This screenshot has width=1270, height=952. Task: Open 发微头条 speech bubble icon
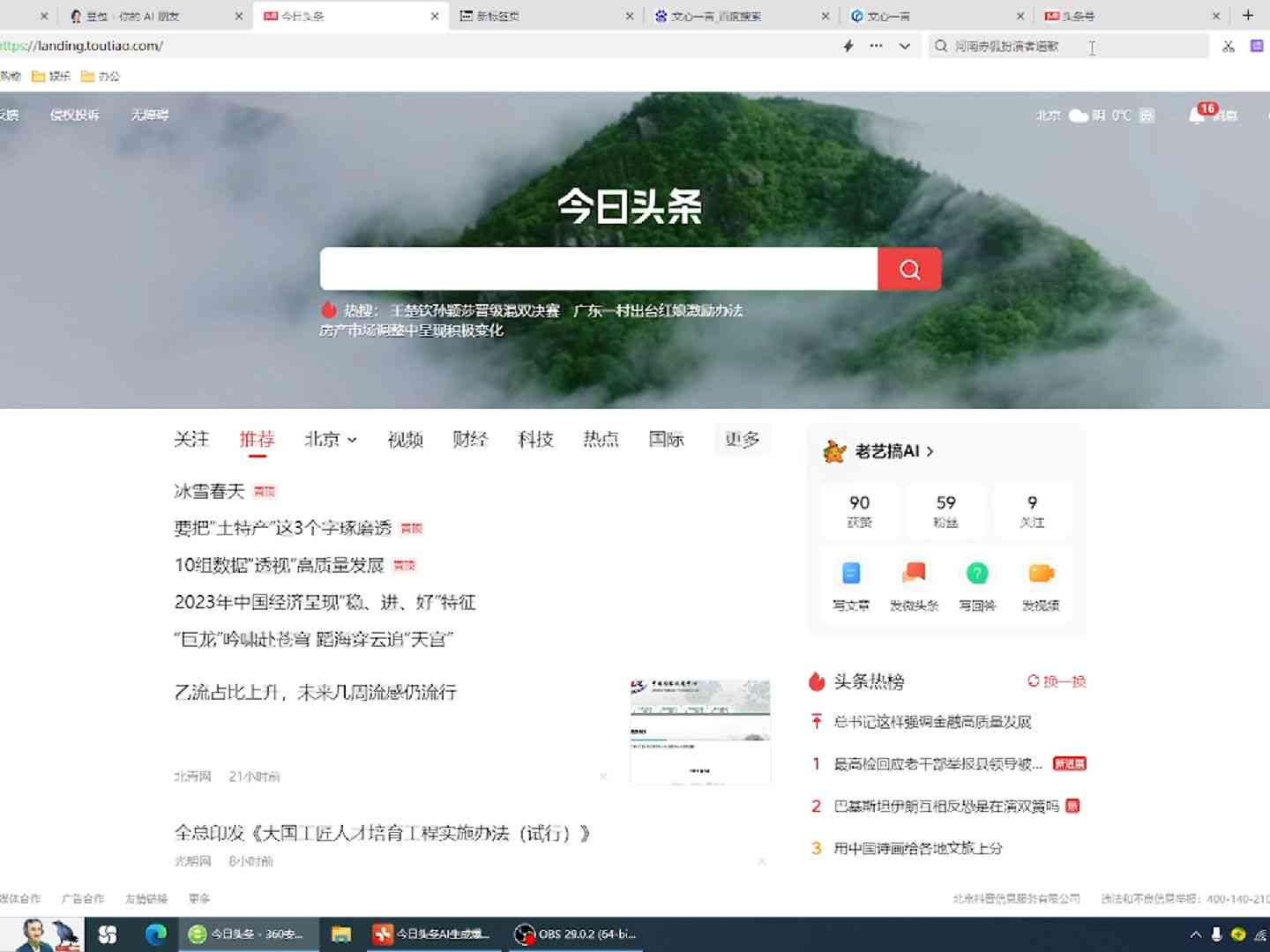click(914, 573)
